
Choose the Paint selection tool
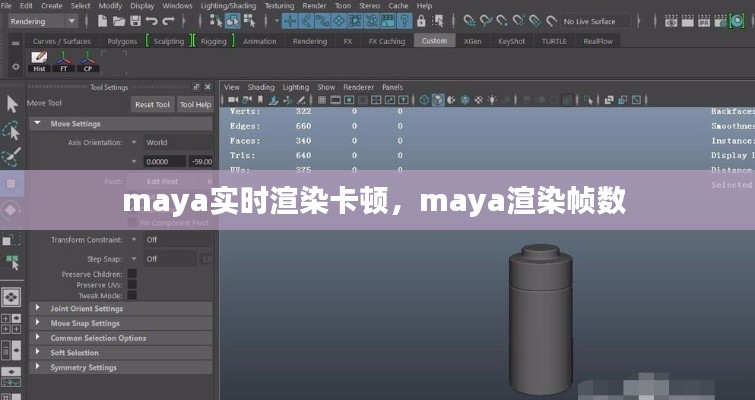(12, 157)
